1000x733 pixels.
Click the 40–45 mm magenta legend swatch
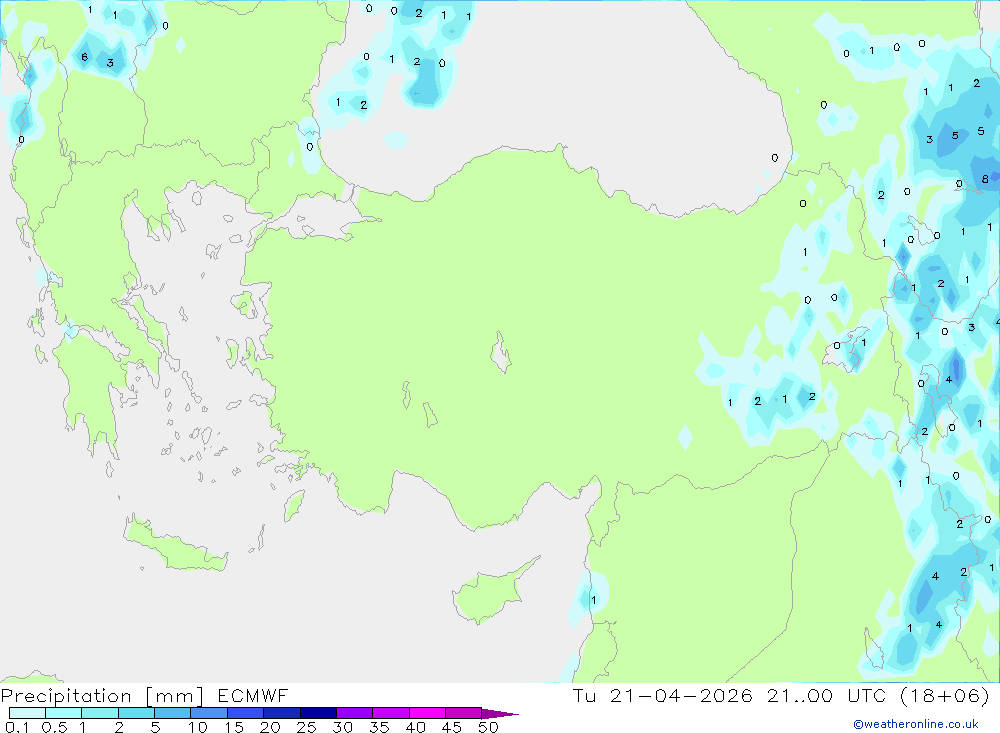coord(427,713)
